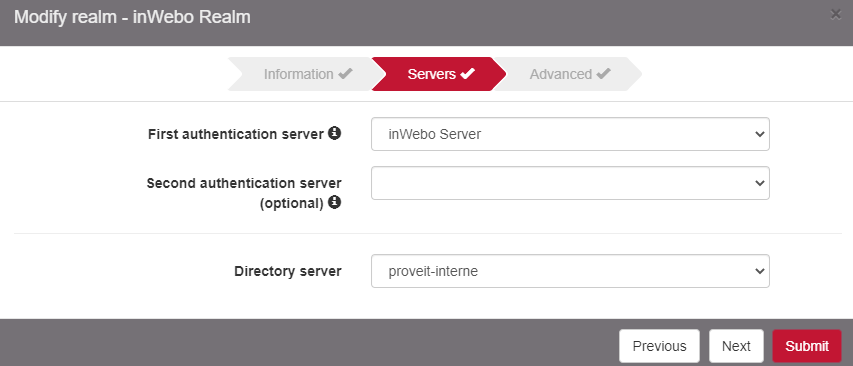Click the Next button
This screenshot has height=366, width=853.
pyautogui.click(x=736, y=346)
